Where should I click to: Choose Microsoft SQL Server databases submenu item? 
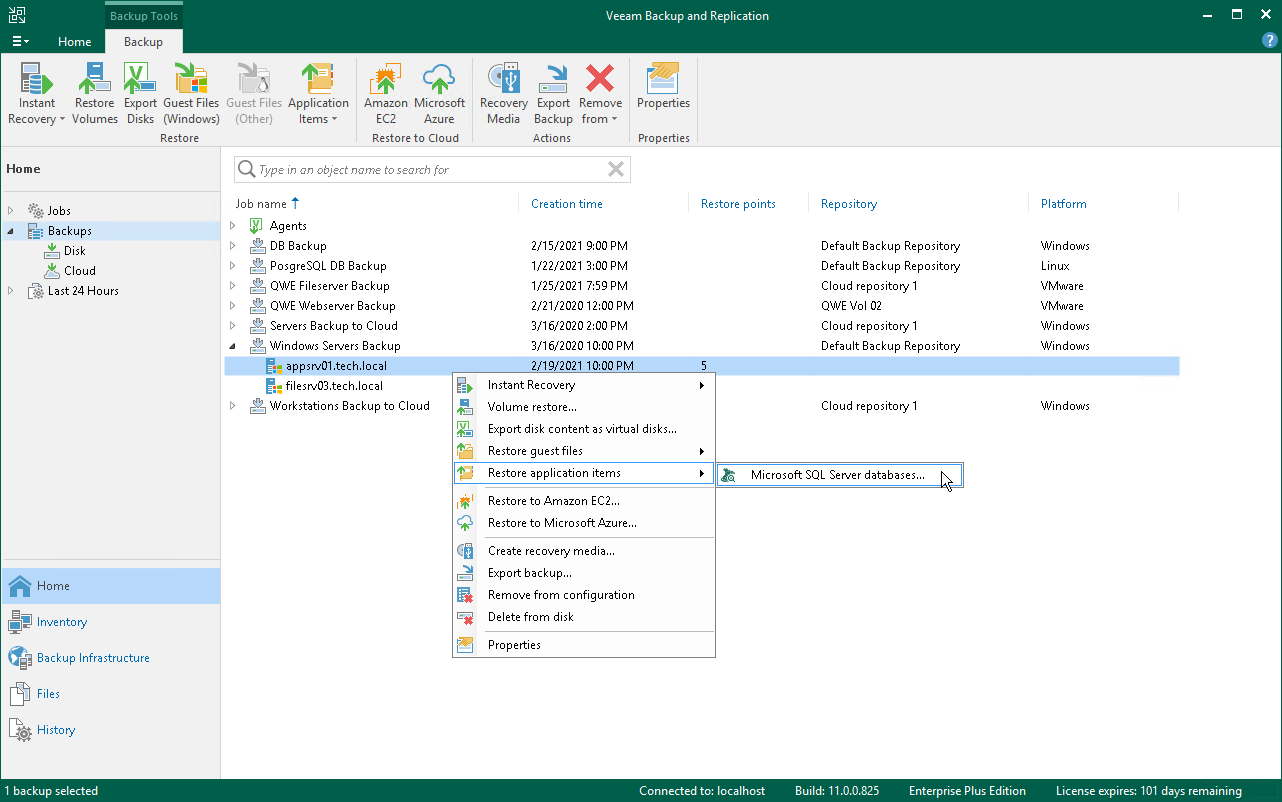pos(837,475)
